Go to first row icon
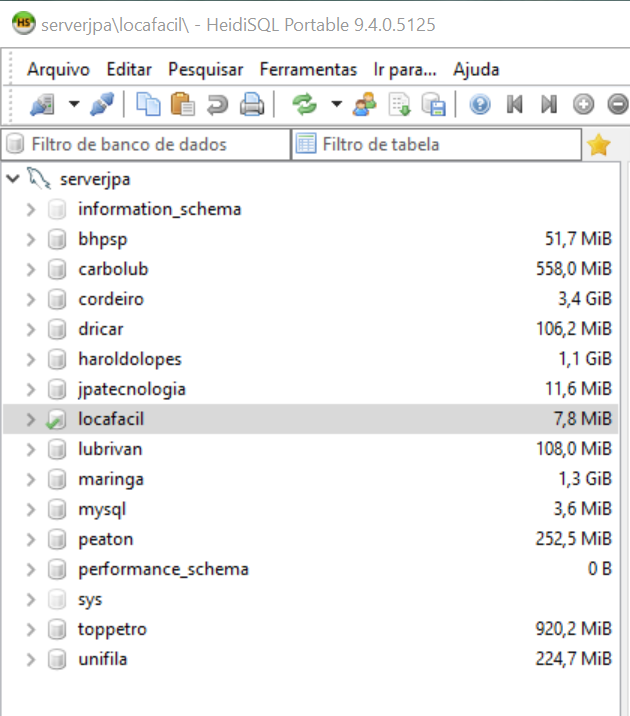Viewport: 630px width, 716px height. (x=514, y=105)
